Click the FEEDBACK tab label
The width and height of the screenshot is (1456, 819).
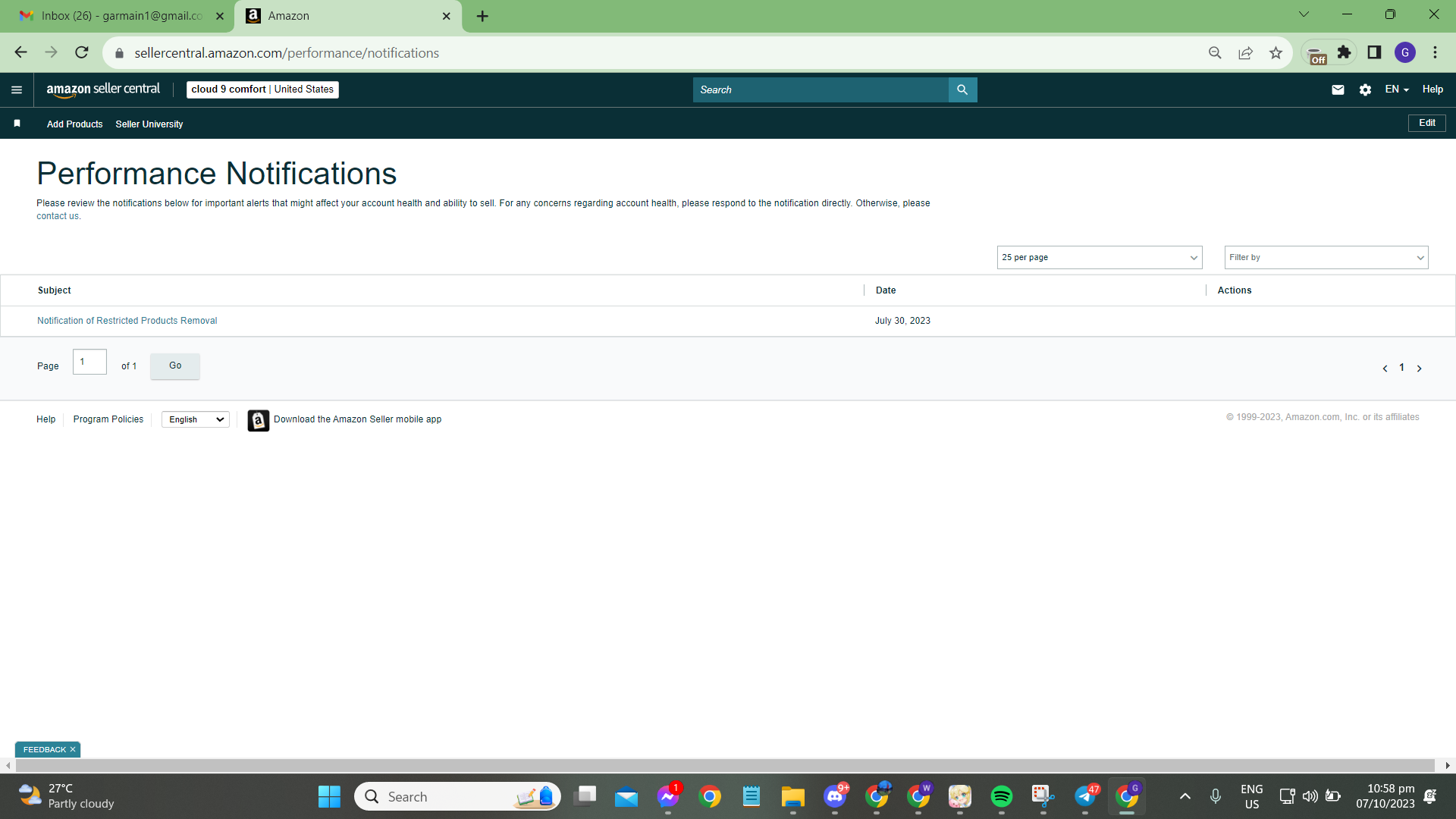coord(44,749)
